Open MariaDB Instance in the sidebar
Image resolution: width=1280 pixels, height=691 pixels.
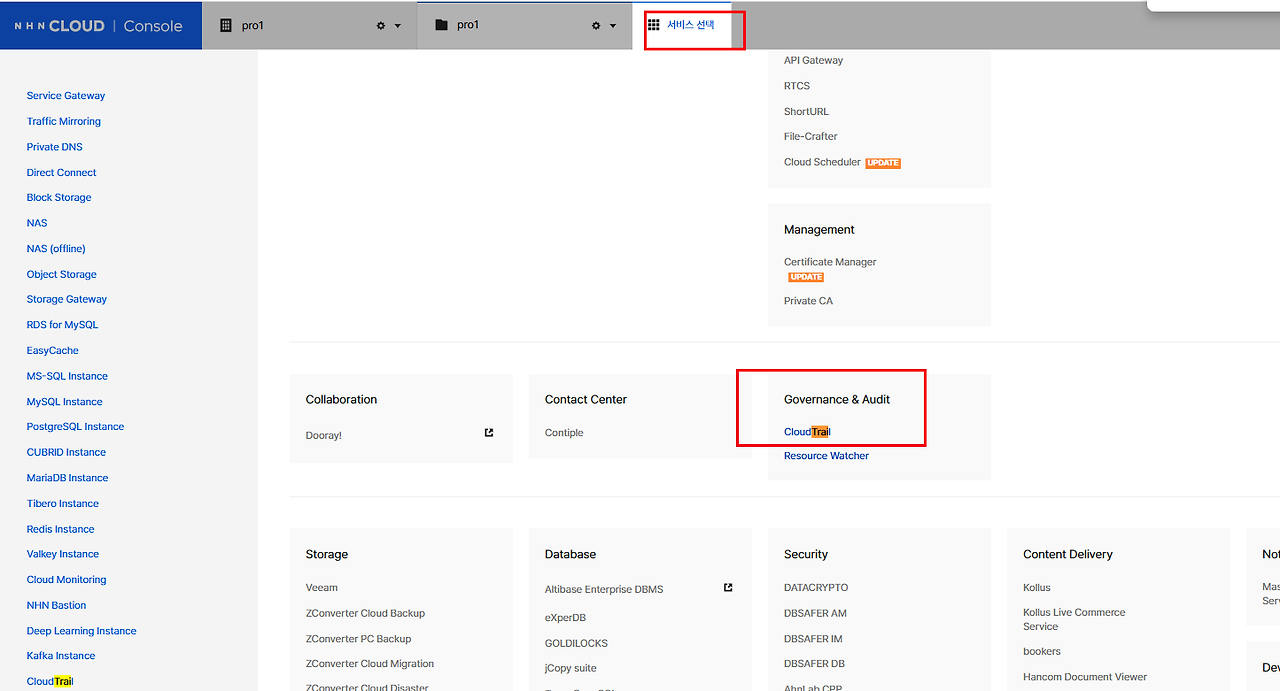pos(68,478)
